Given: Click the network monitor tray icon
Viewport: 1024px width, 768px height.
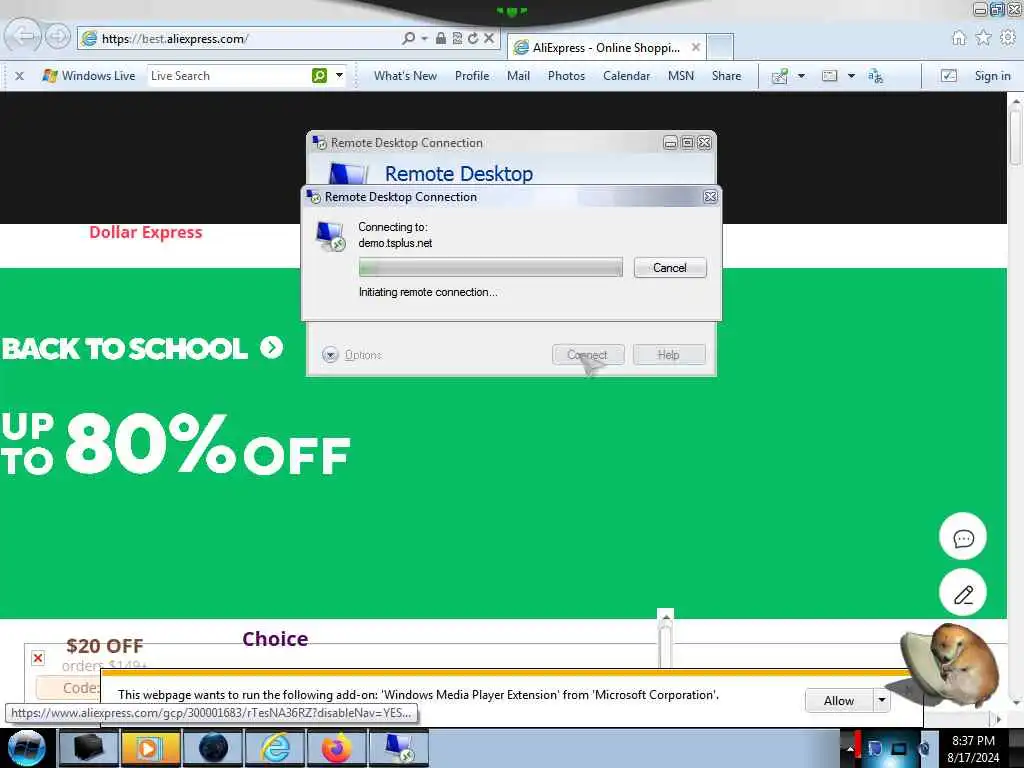Looking at the screenshot, I should [x=899, y=749].
